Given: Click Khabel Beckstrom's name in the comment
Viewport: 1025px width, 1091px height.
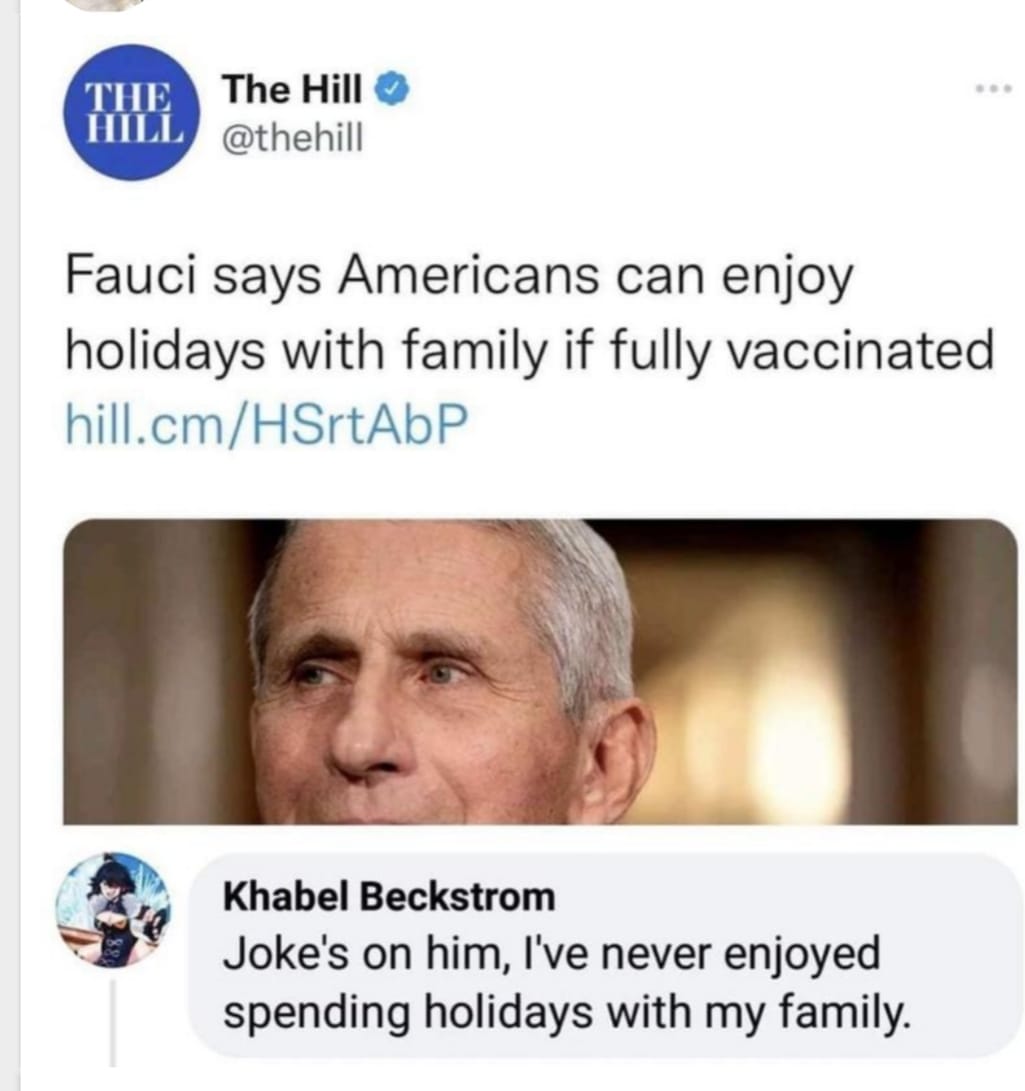Looking at the screenshot, I should (388, 896).
